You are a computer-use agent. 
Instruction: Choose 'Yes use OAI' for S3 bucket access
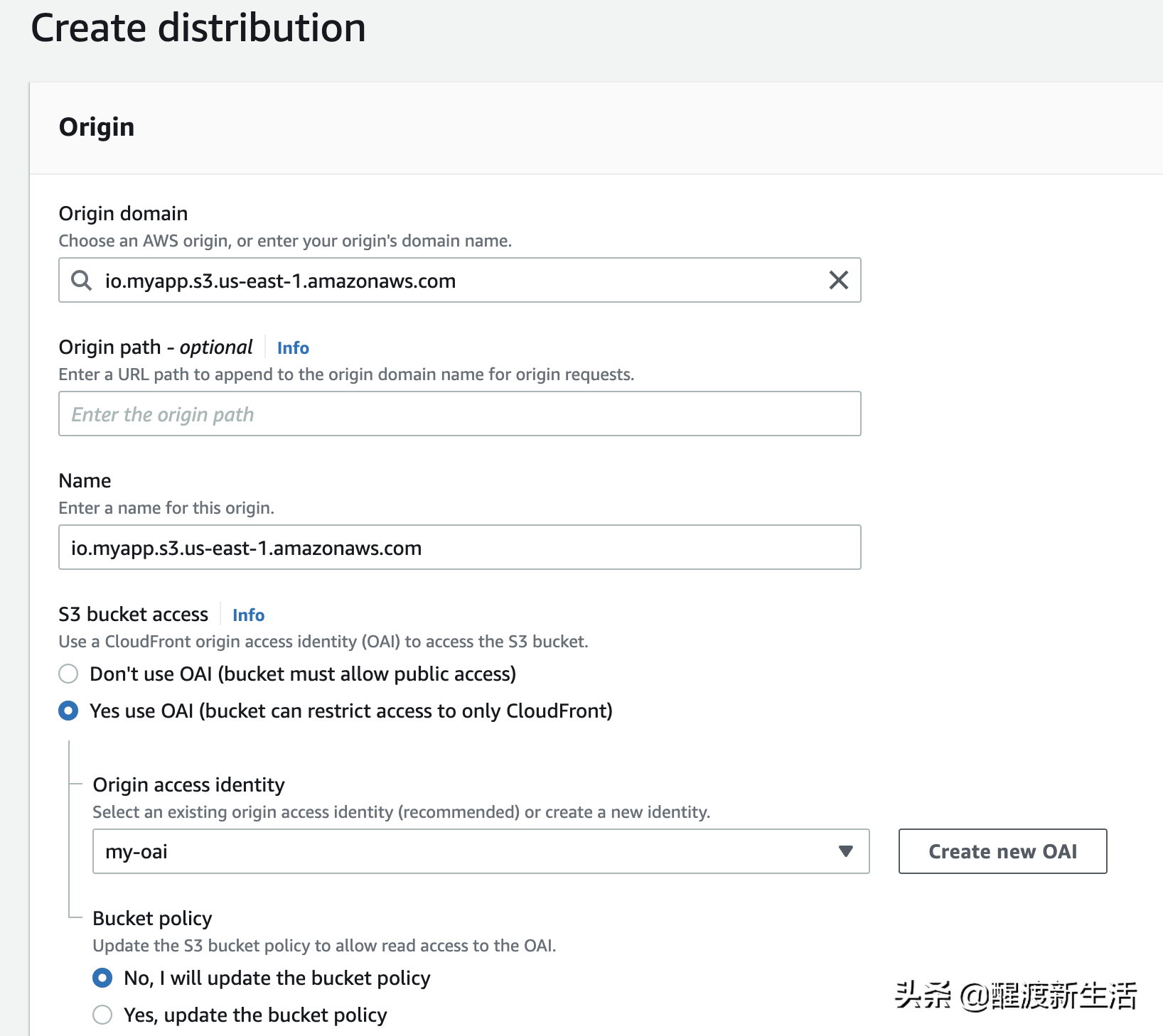coord(68,710)
